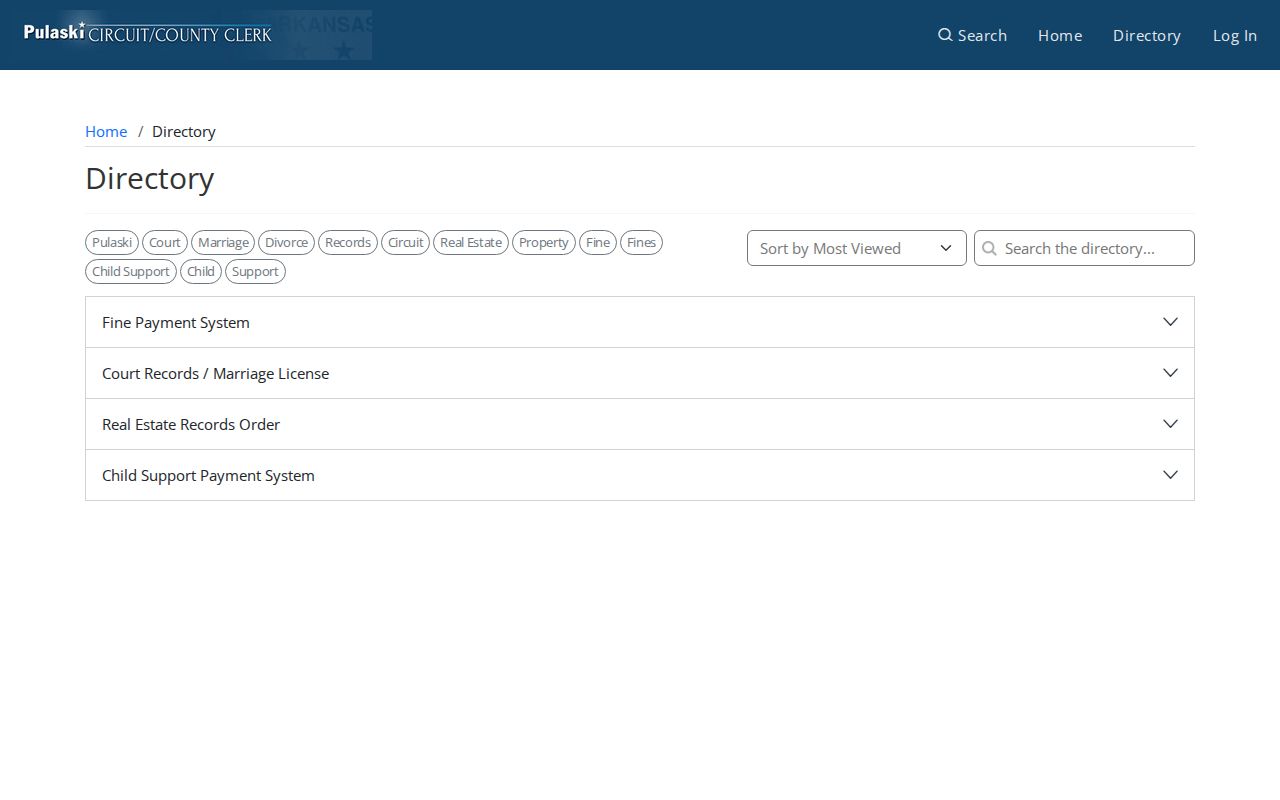The height and width of the screenshot is (800, 1280).
Task: Go to Home in the navigation bar
Action: tap(1060, 35)
